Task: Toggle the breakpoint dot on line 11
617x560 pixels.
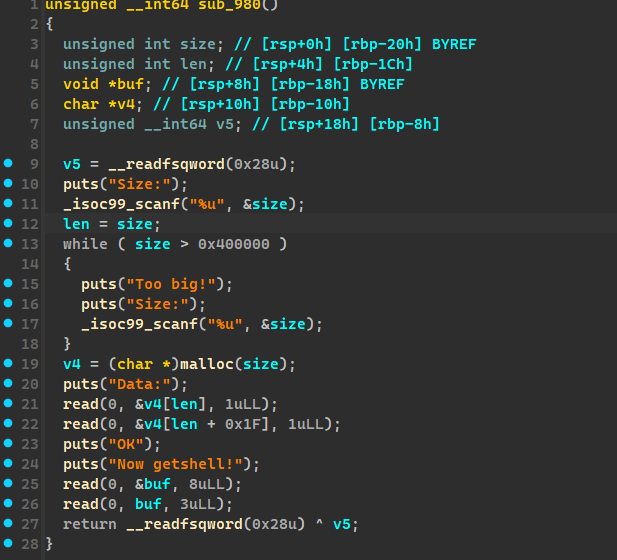Action: [9, 204]
